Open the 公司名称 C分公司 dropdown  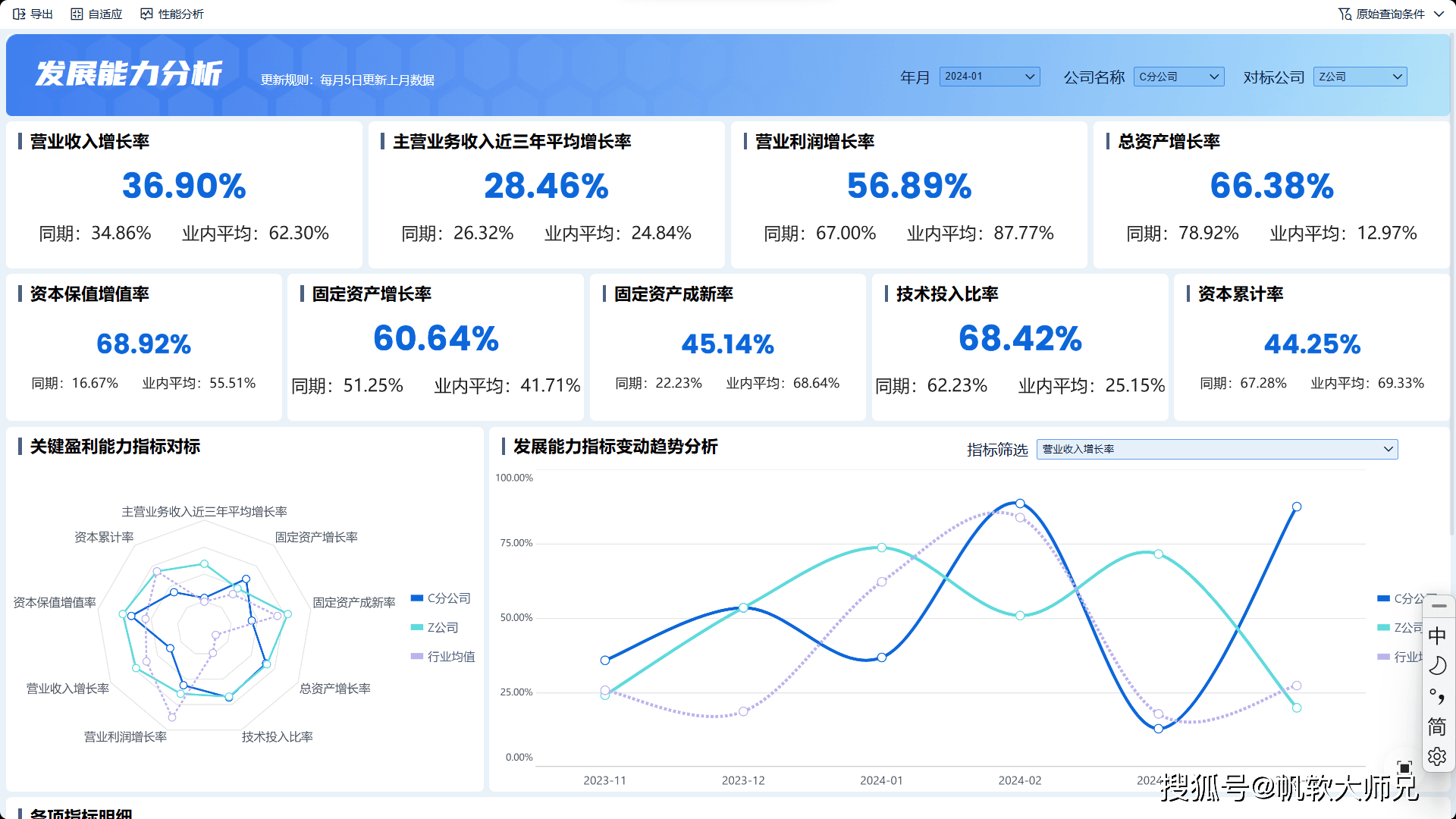(x=1178, y=77)
